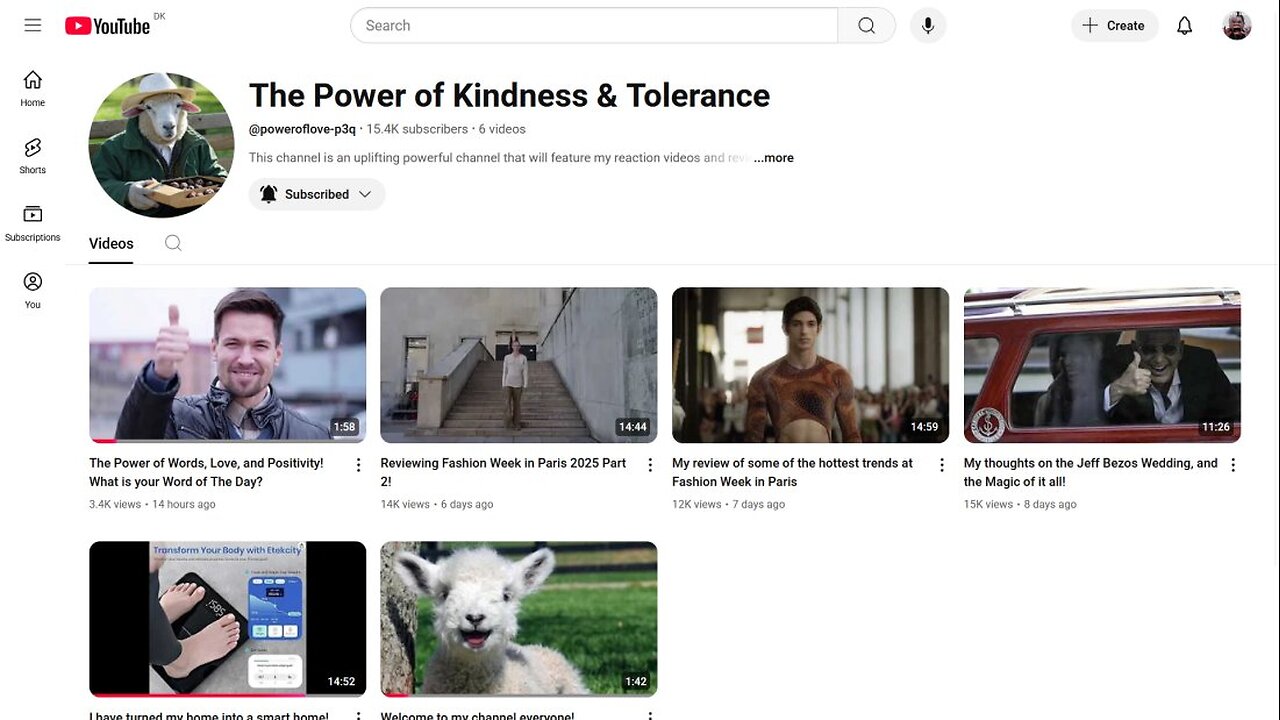Screen dimensions: 1280x720
Task: Click the 6 videos count text
Action: point(502,129)
